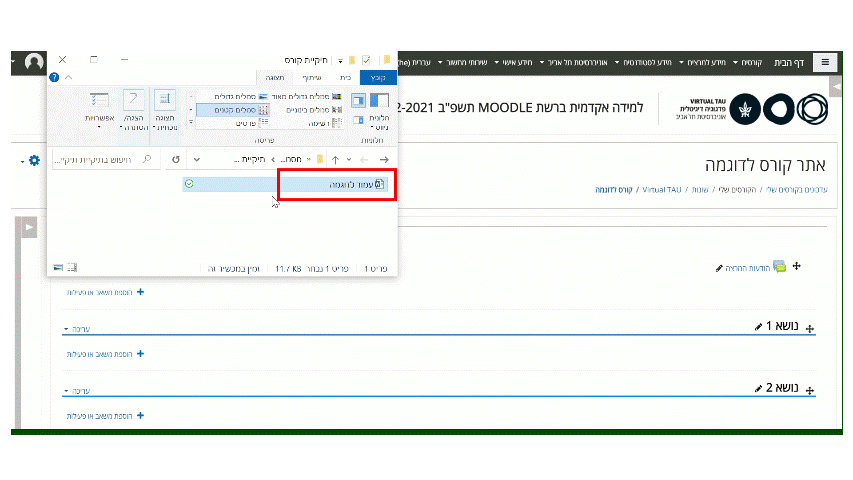Add an activity or resource in the top section

point(106,293)
